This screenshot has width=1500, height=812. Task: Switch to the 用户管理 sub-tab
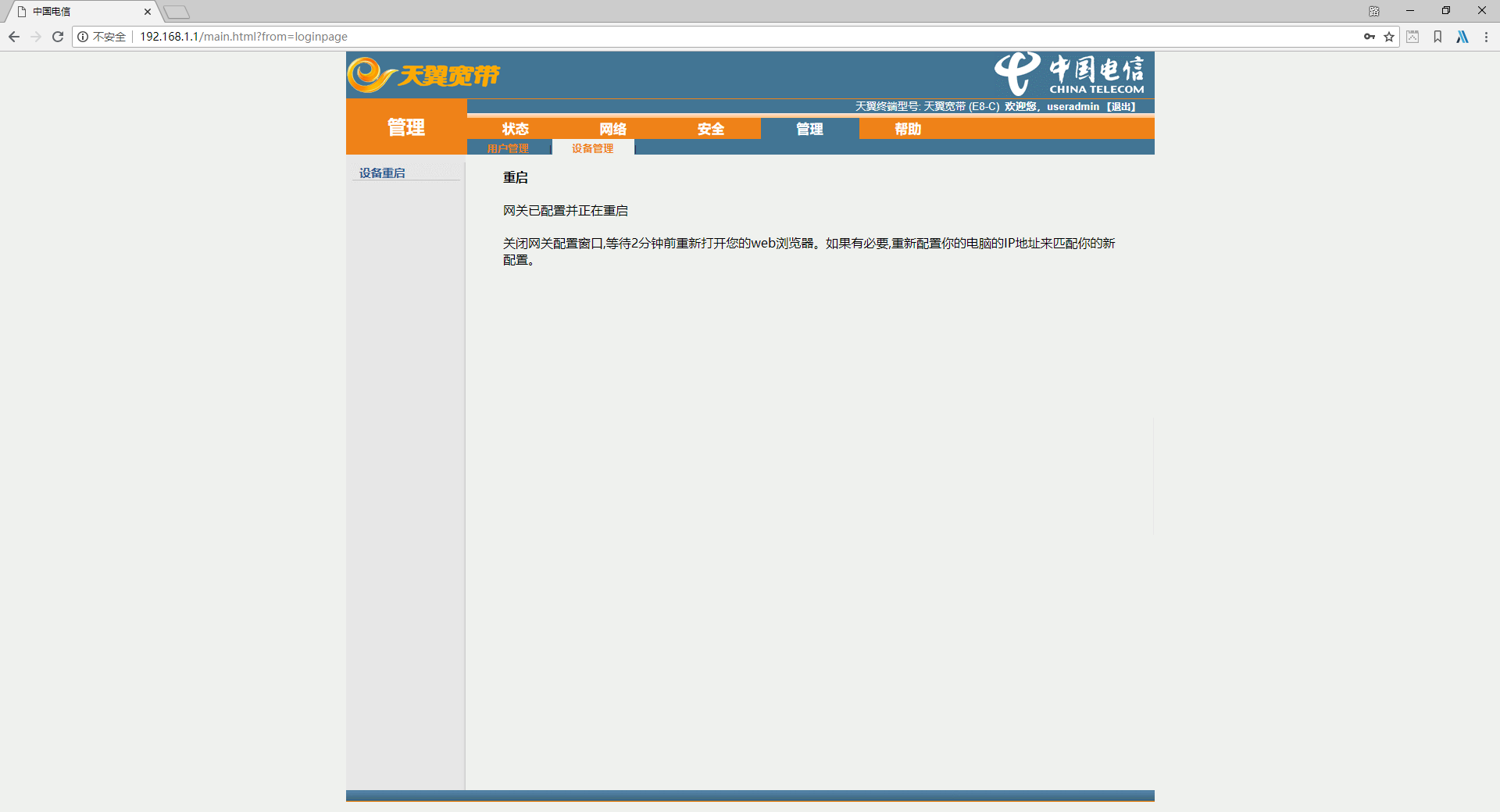point(508,148)
